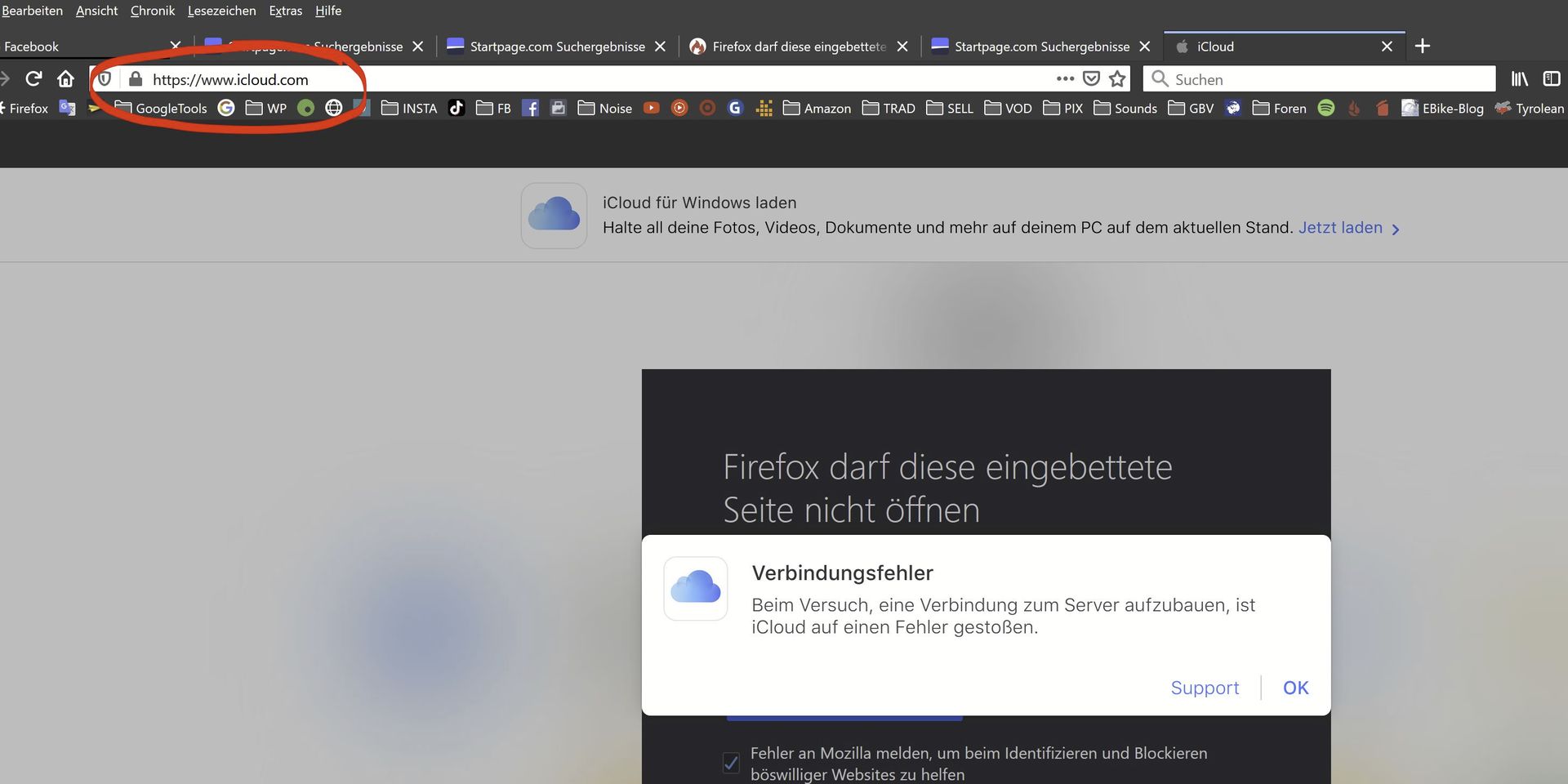Select the Verbindungsfehler dialog heading
Image resolution: width=1568 pixels, height=784 pixels.
[842, 572]
